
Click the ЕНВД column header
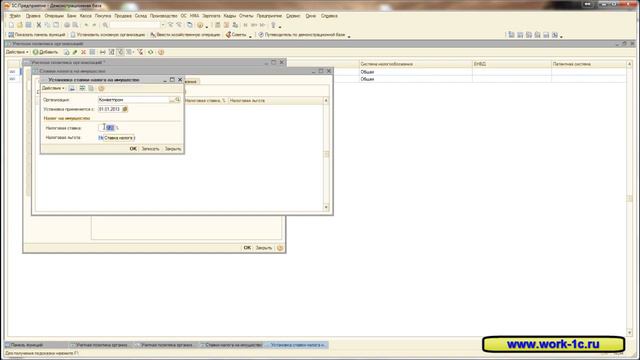512,64
